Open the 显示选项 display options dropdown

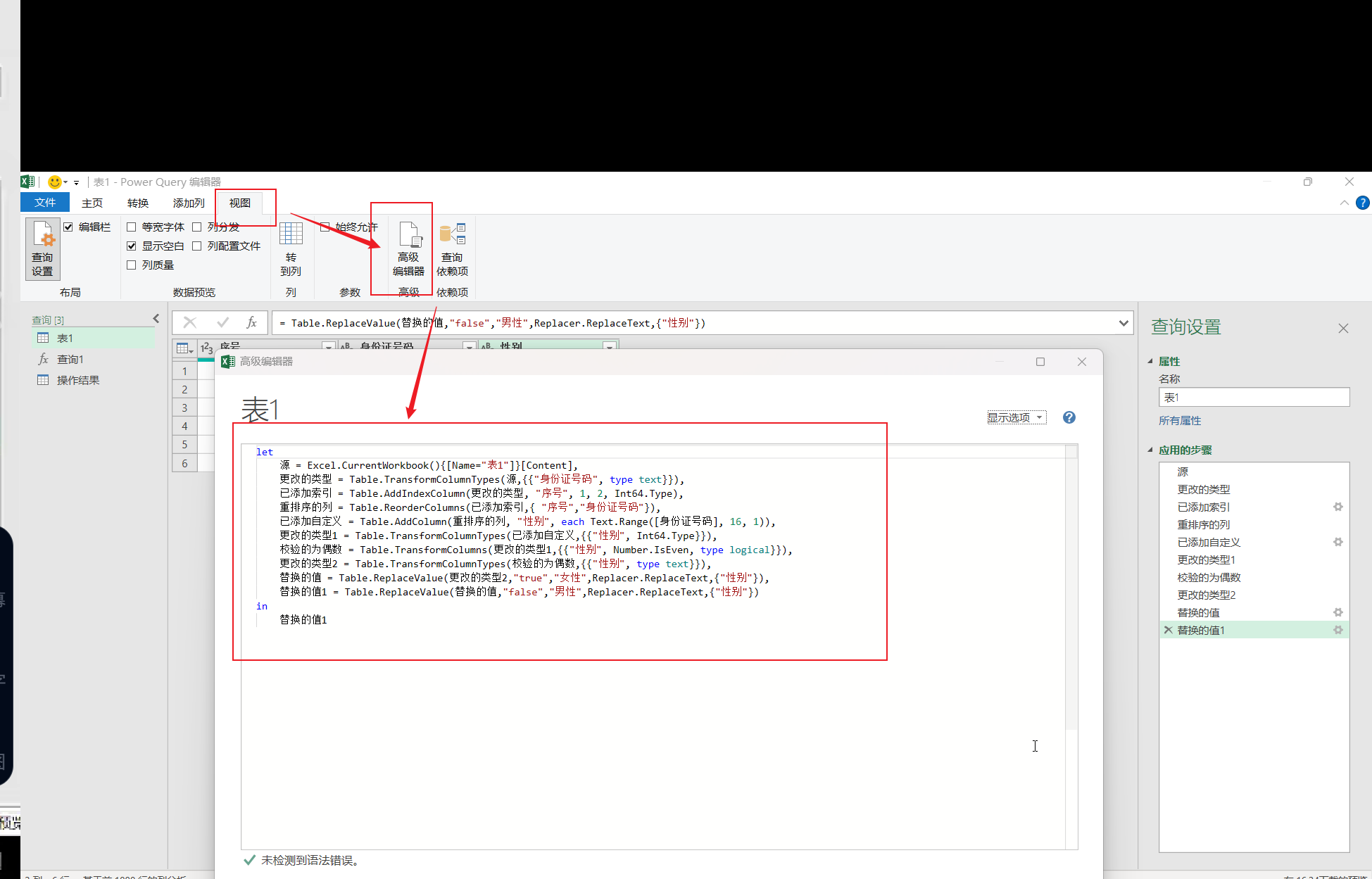(x=1016, y=417)
